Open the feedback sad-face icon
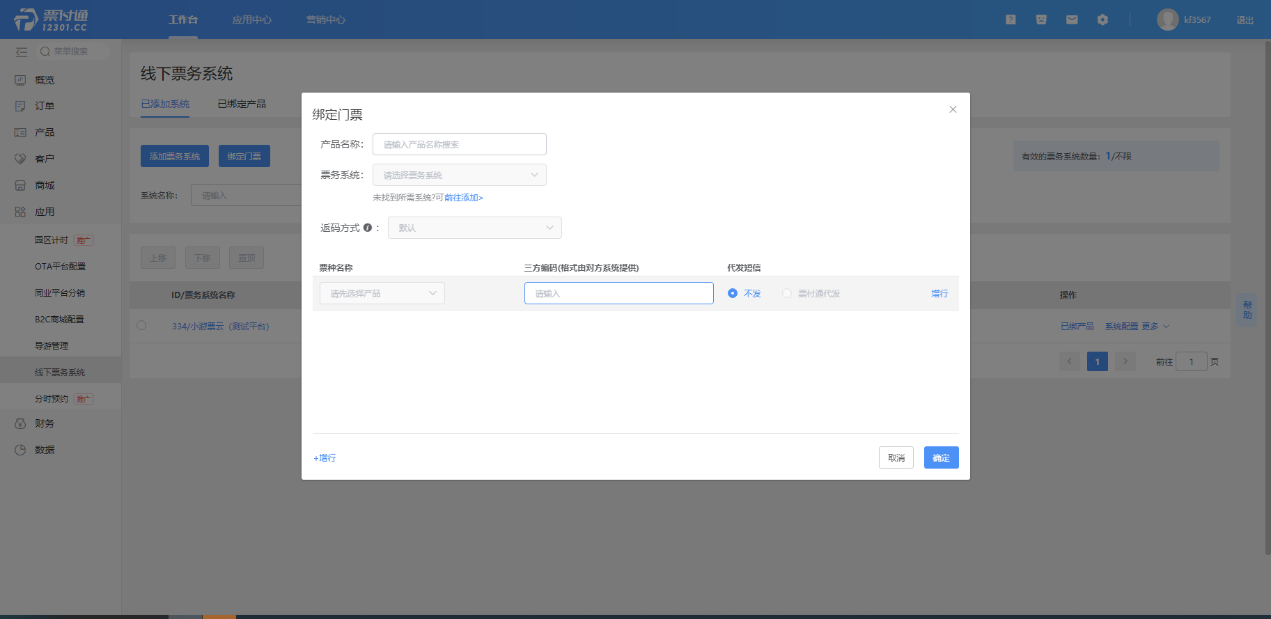 coord(1041,20)
